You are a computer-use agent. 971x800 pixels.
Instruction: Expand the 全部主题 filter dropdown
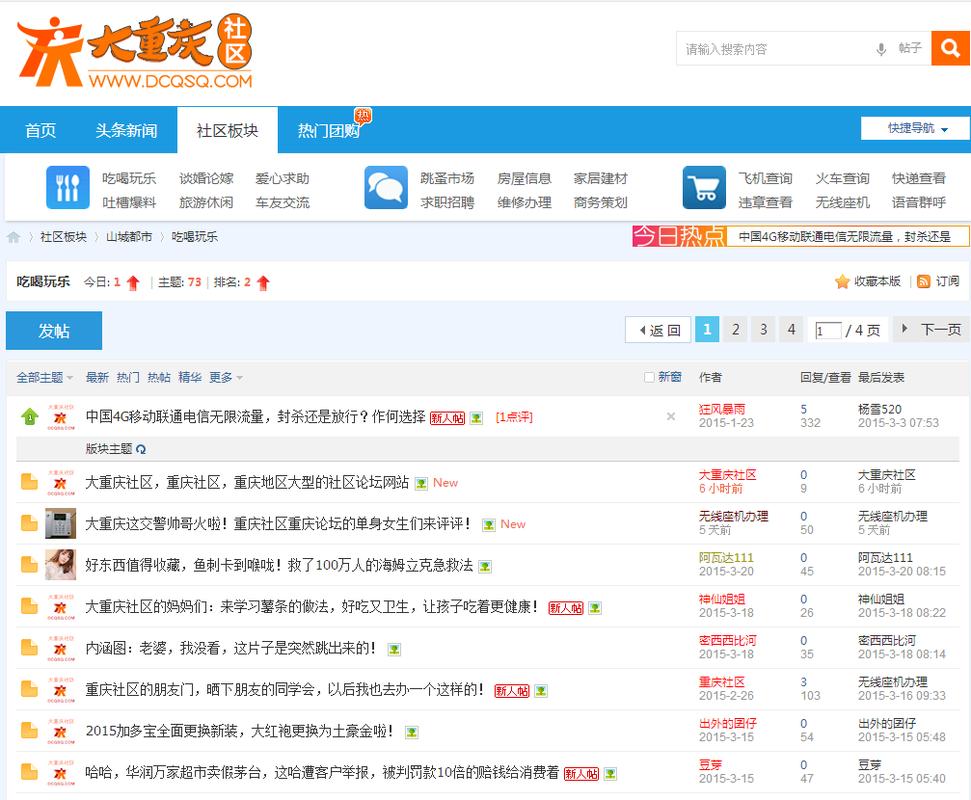point(45,377)
